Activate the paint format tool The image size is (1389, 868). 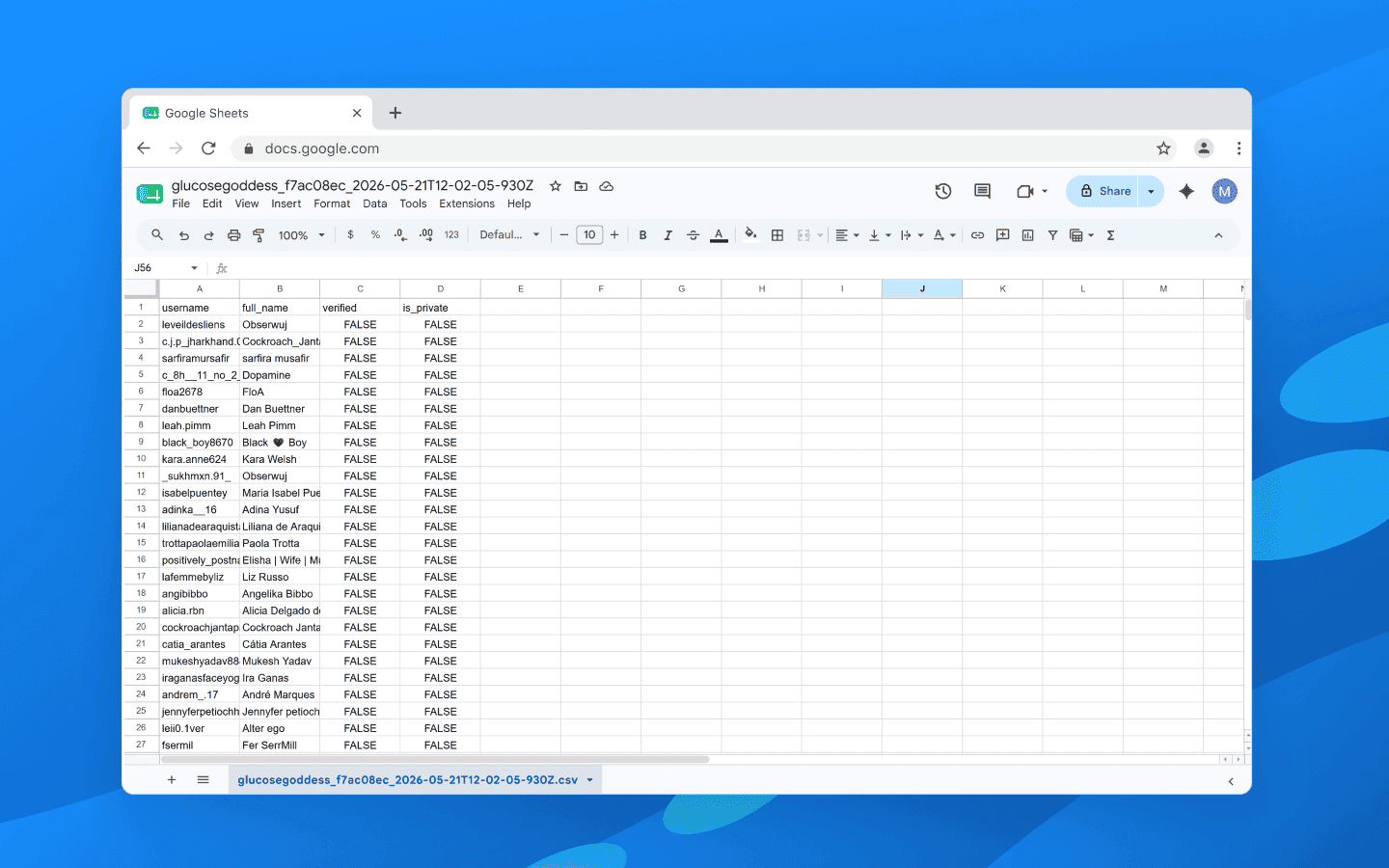(259, 235)
